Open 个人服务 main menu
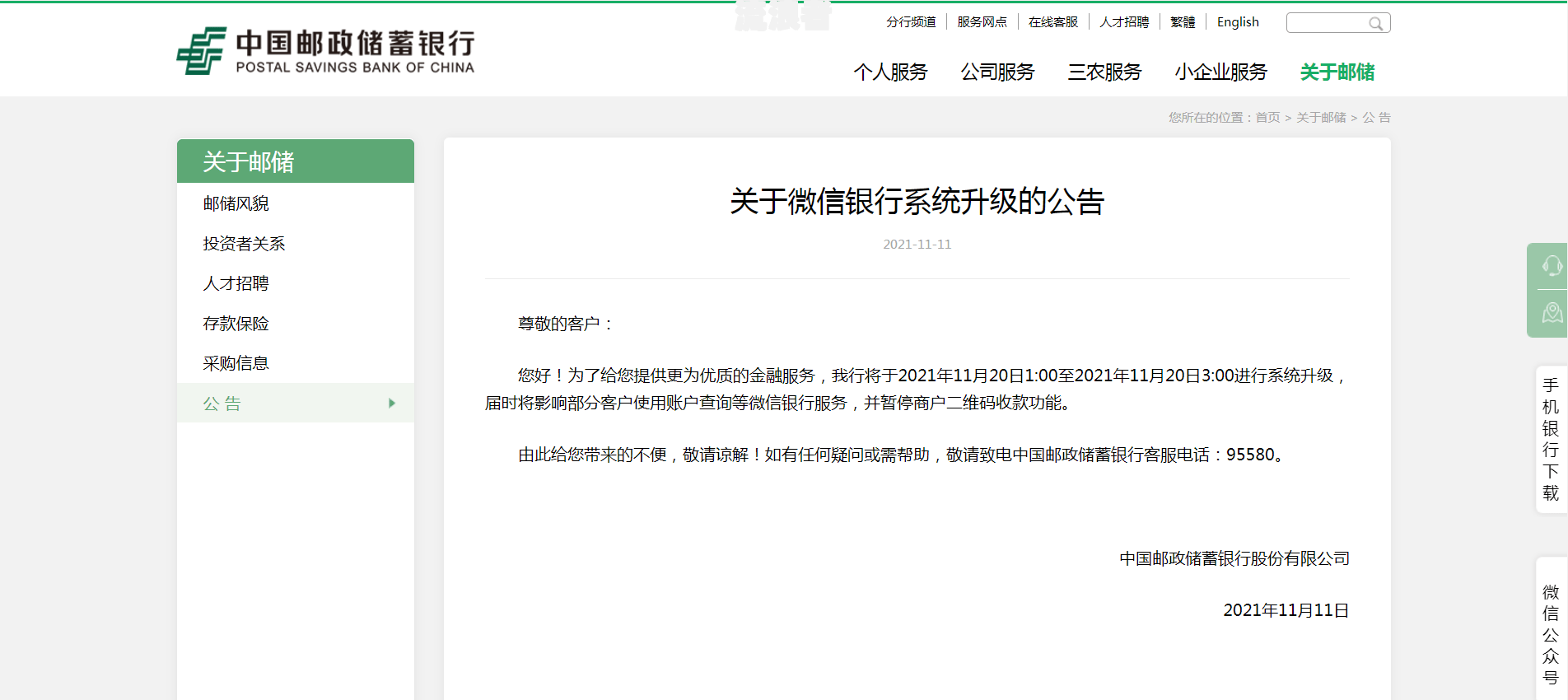Image resolution: width=1568 pixels, height=700 pixels. (890, 72)
